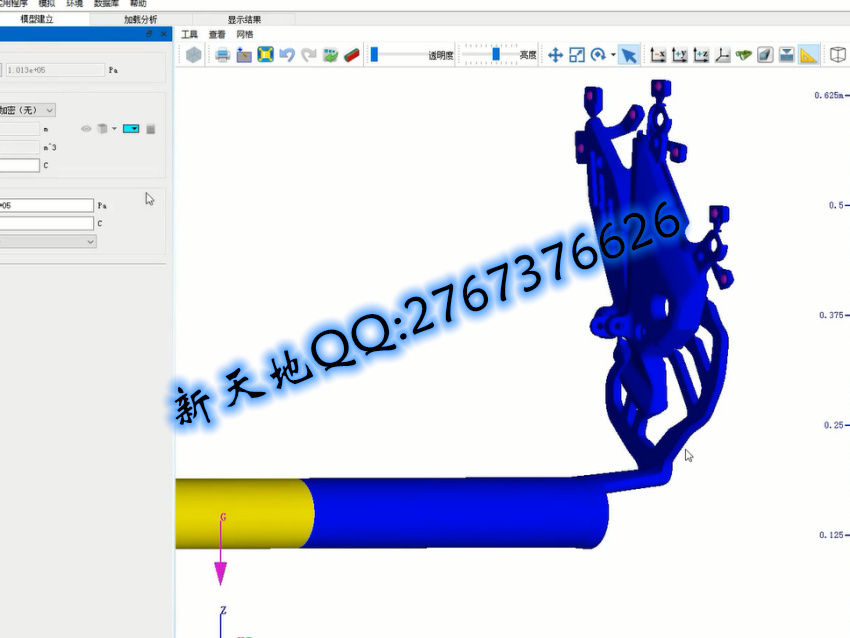Select the zoom-to-box tool
Viewport: 850px width, 638px height.
(577, 56)
